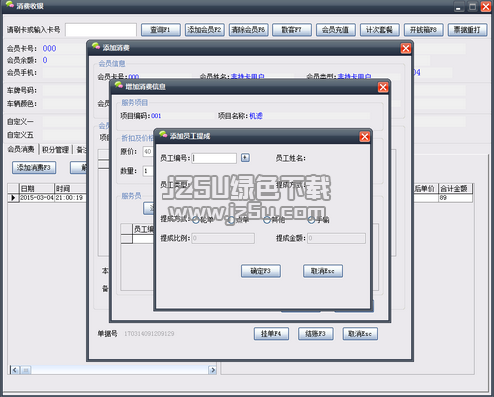Close the 添加员工提成 dialog
The image size is (494, 397).
coord(365,136)
